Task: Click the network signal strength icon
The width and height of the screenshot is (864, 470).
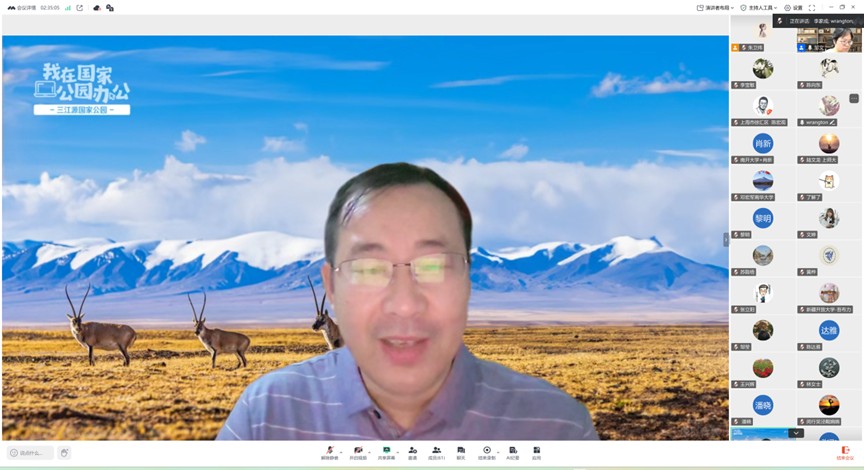Action: click(x=68, y=7)
